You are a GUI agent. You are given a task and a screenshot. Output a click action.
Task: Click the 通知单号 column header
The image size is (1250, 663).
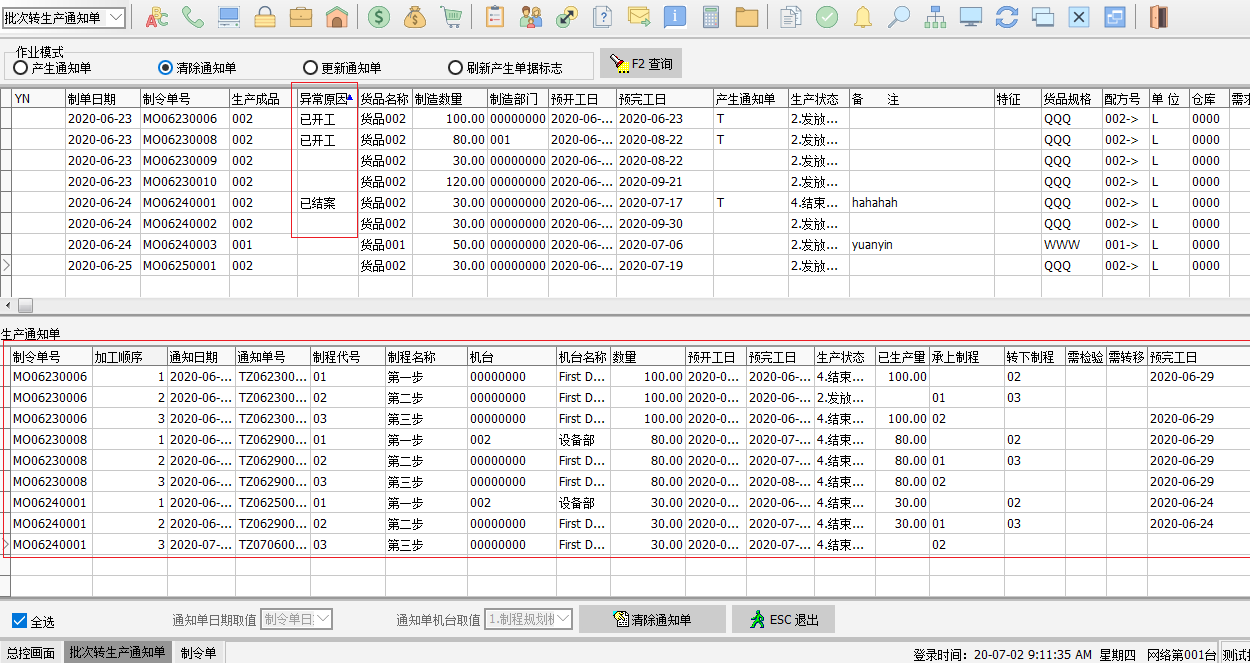[x=272, y=357]
